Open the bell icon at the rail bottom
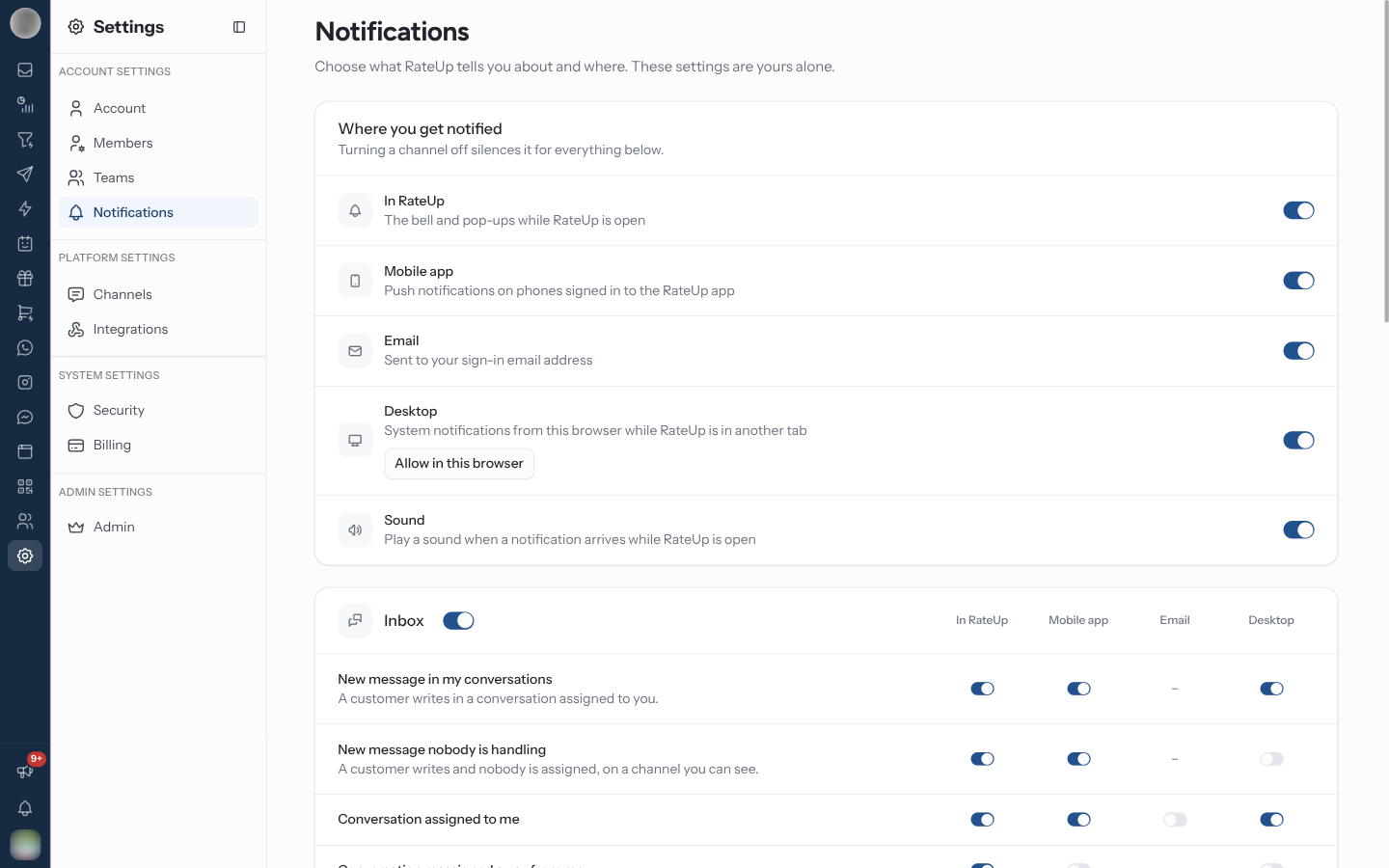The width and height of the screenshot is (1389, 868). (25, 808)
